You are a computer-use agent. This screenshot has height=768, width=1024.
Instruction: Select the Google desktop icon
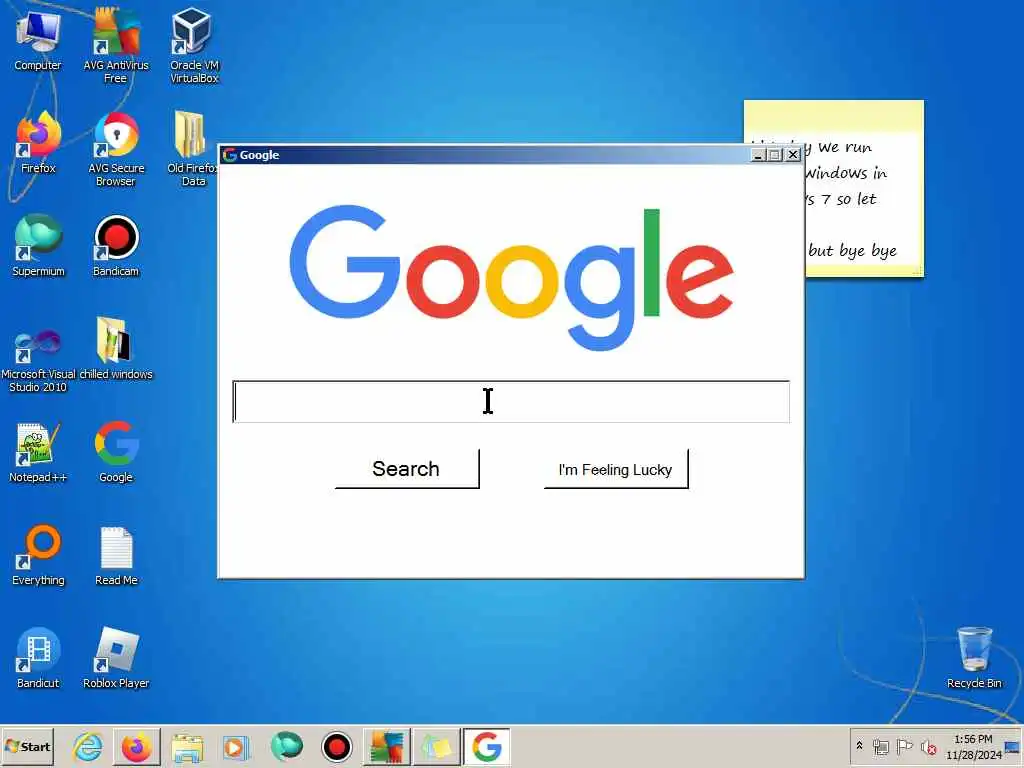[x=116, y=452]
